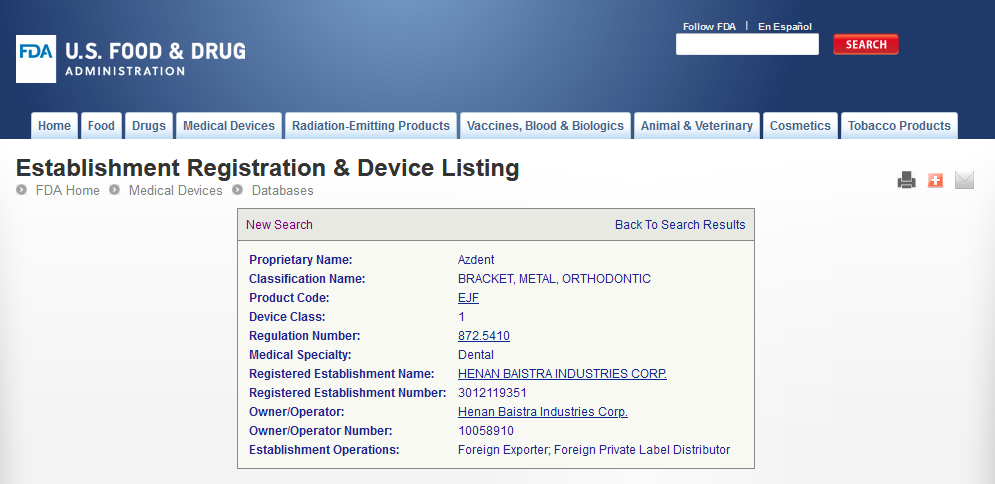Open HENAN BAISTRA INDUSTRIES CORP. establishment link
995x484 pixels.
pos(562,374)
